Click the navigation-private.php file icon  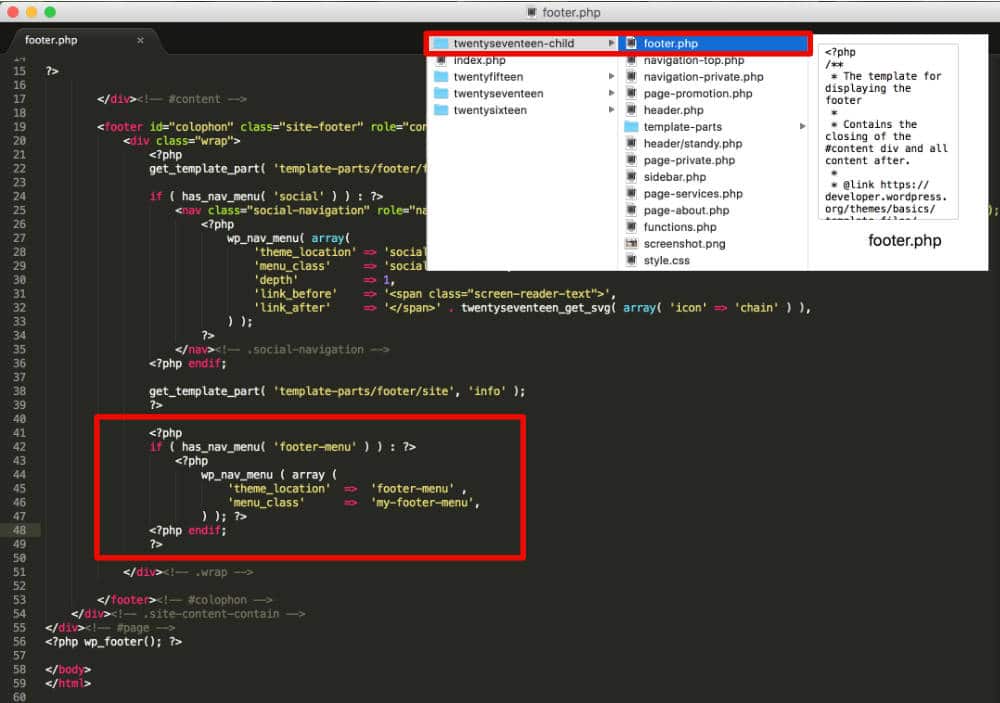pos(632,77)
